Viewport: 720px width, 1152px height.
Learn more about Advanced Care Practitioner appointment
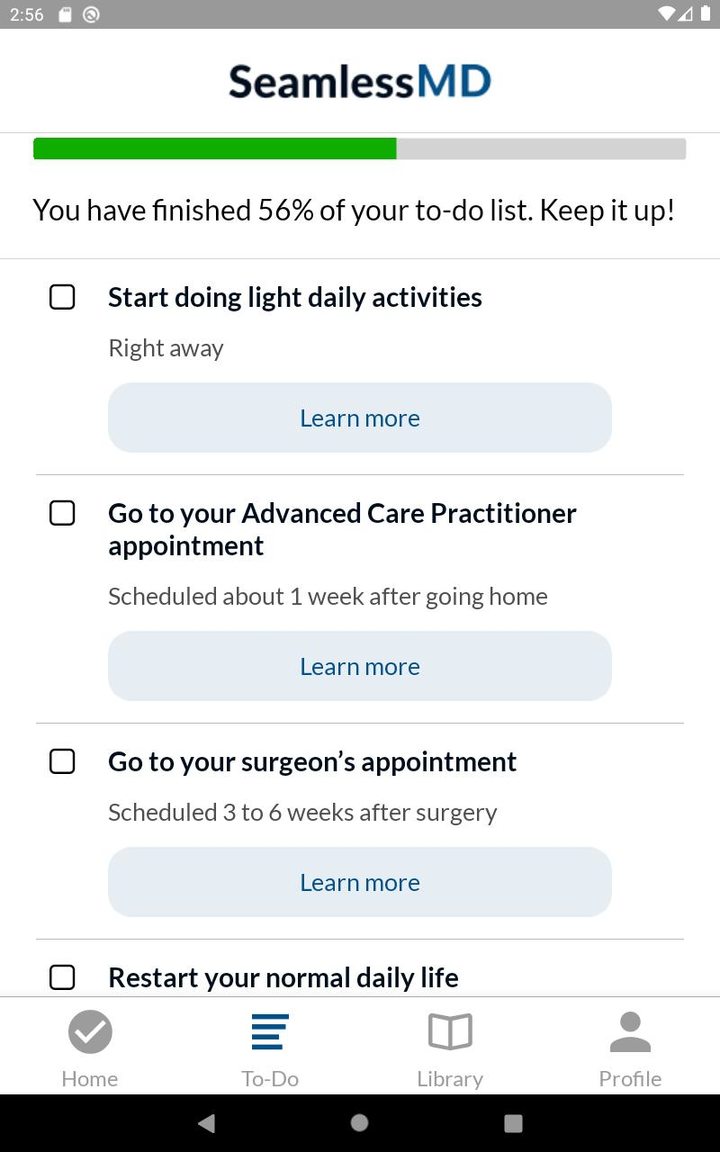(x=360, y=666)
